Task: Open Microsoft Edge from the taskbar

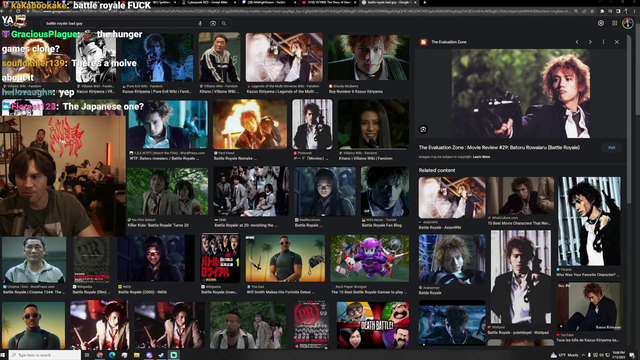Action: pos(112,355)
